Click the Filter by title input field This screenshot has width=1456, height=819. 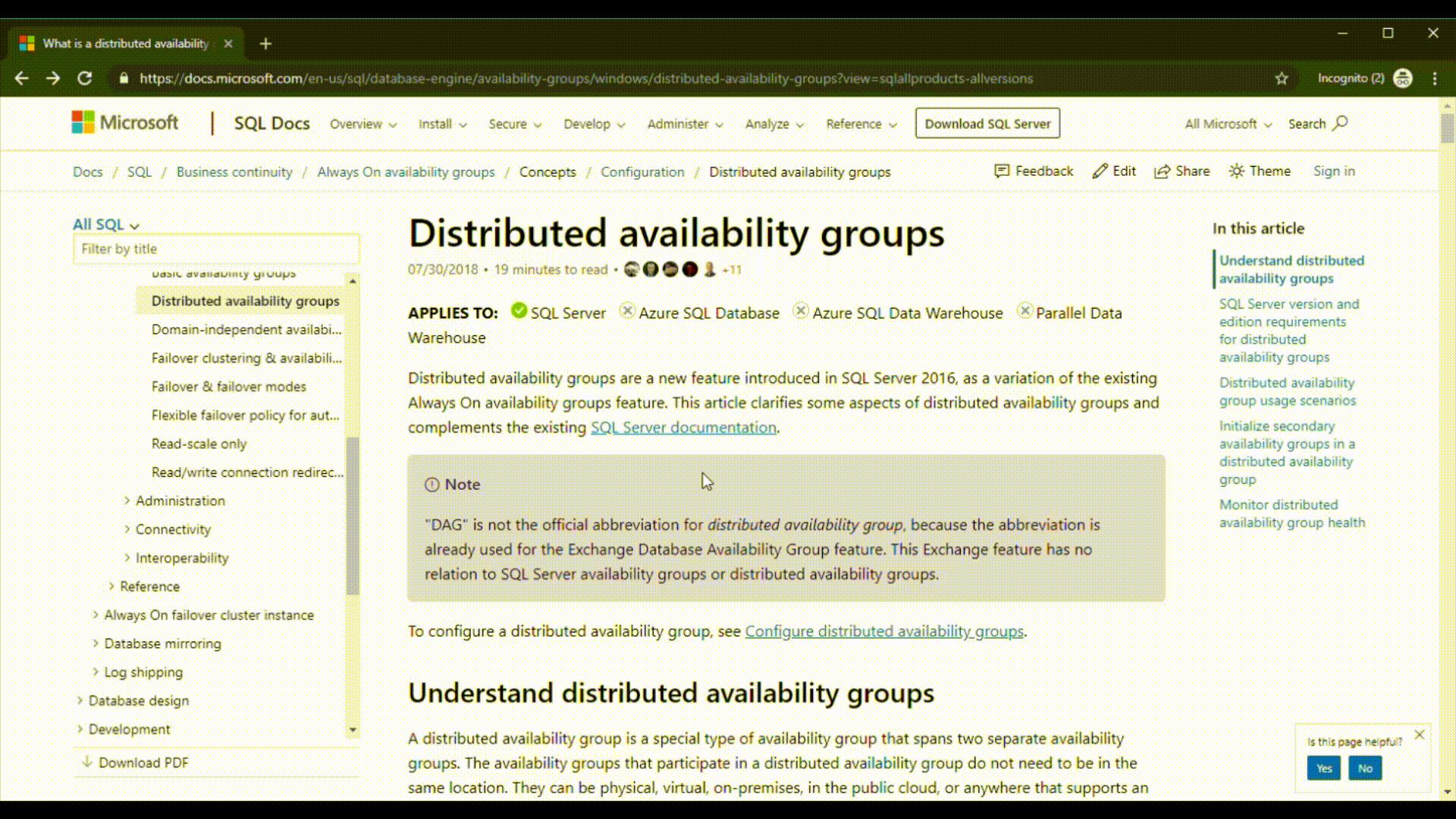click(x=216, y=248)
